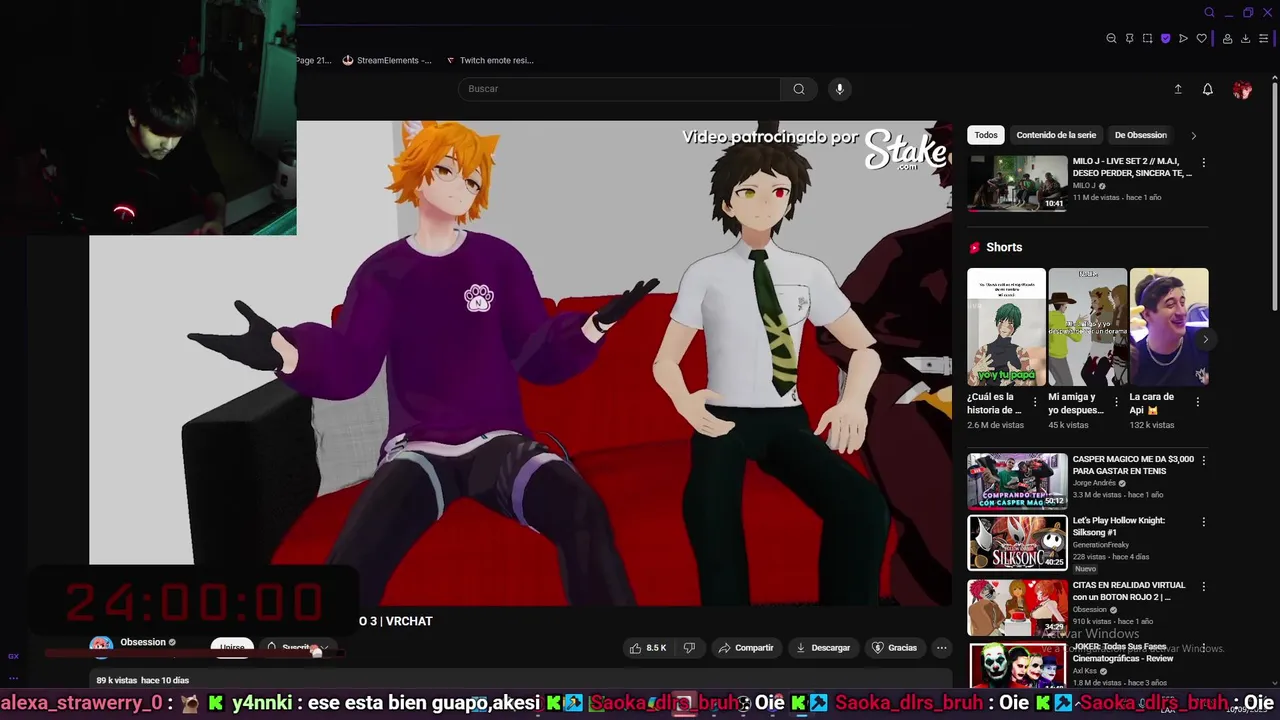Select the Contenido de la serie chip
Image resolution: width=1280 pixels, height=720 pixels.
tap(1056, 135)
